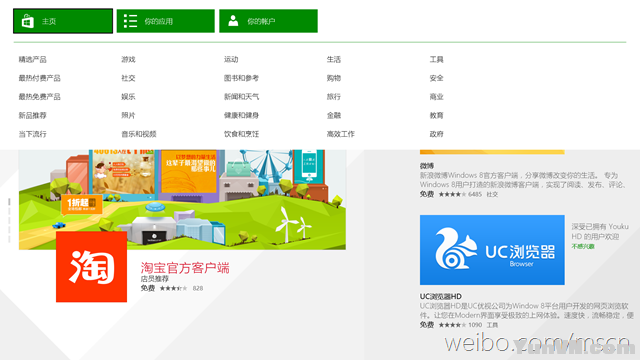This screenshot has width=640, height=360.
Task: Click the Taobao featured banner illustration
Action: coord(182,200)
